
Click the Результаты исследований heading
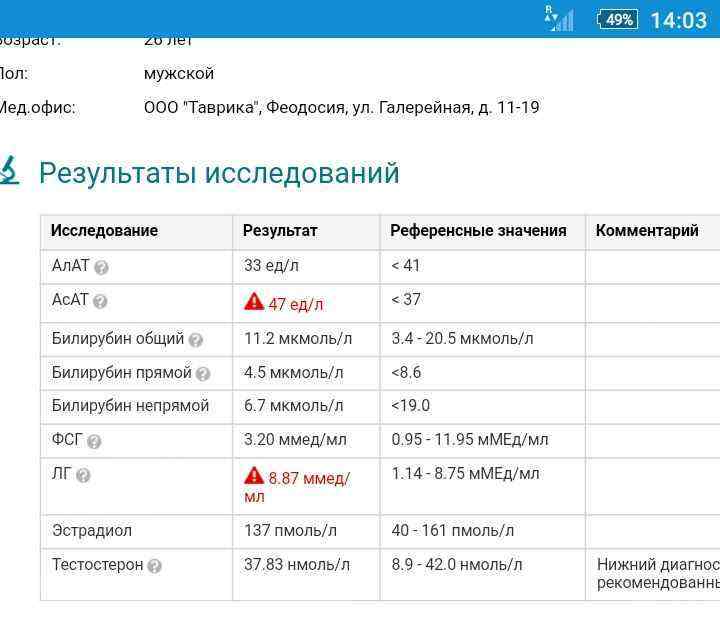click(219, 173)
